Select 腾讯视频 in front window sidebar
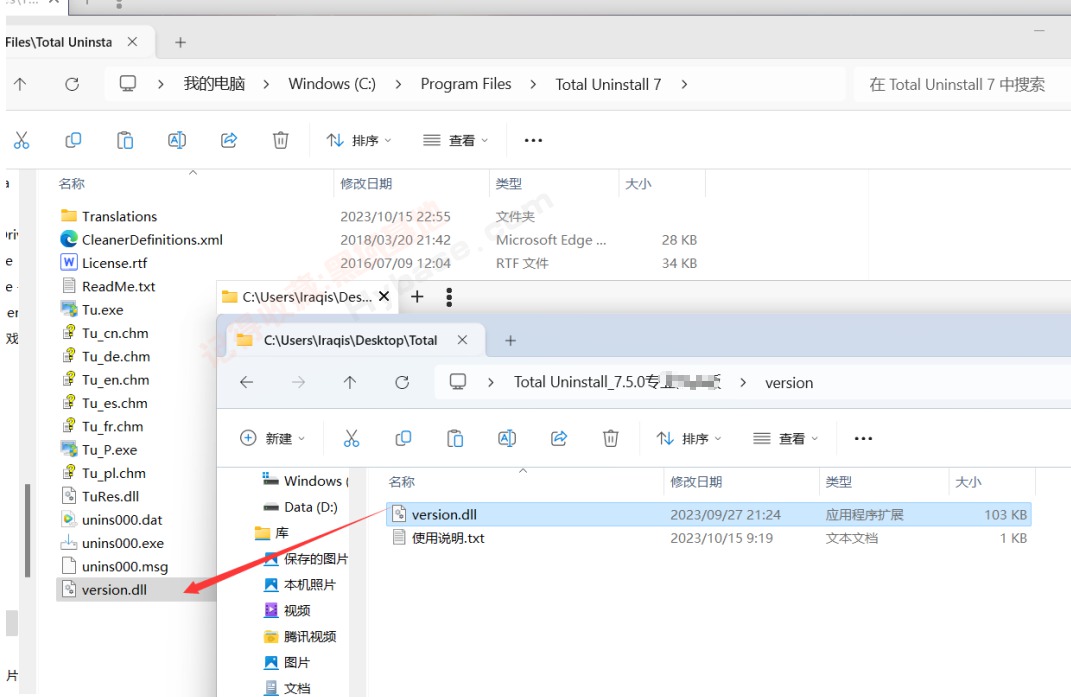The height and width of the screenshot is (697, 1071). 300,636
